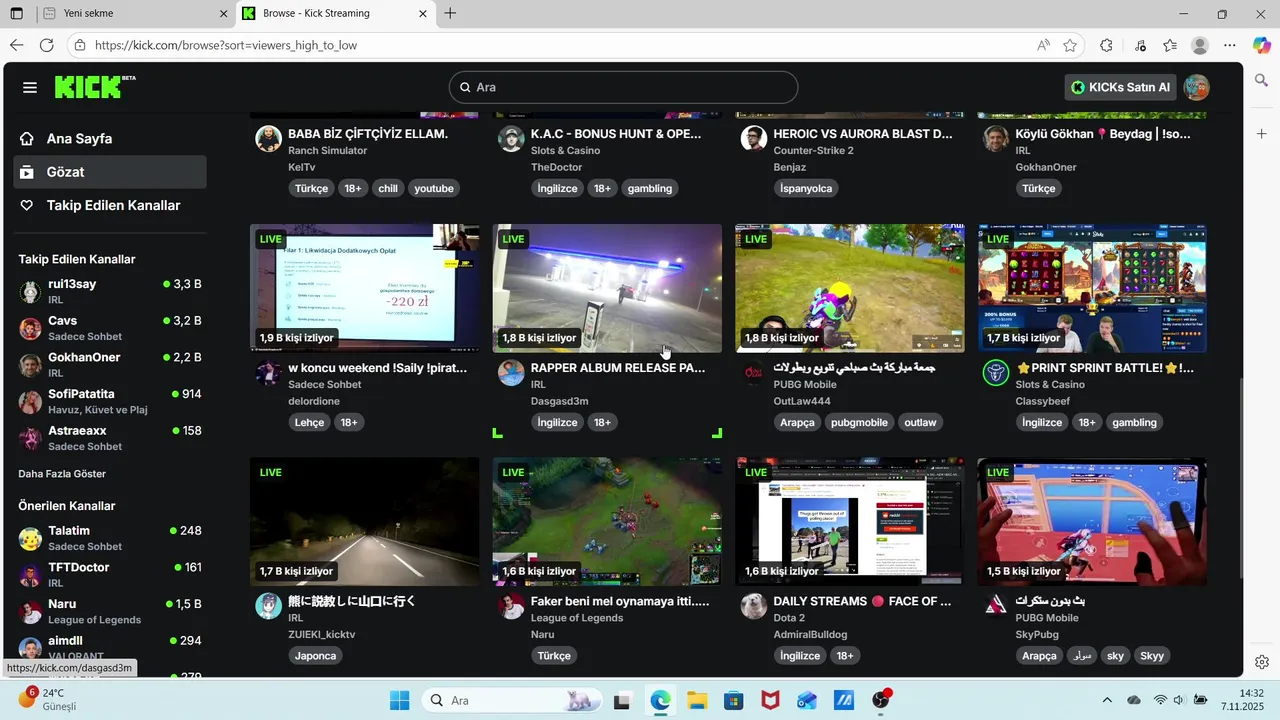Go back in browser
The width and height of the screenshot is (1280, 720).
click(x=16, y=45)
